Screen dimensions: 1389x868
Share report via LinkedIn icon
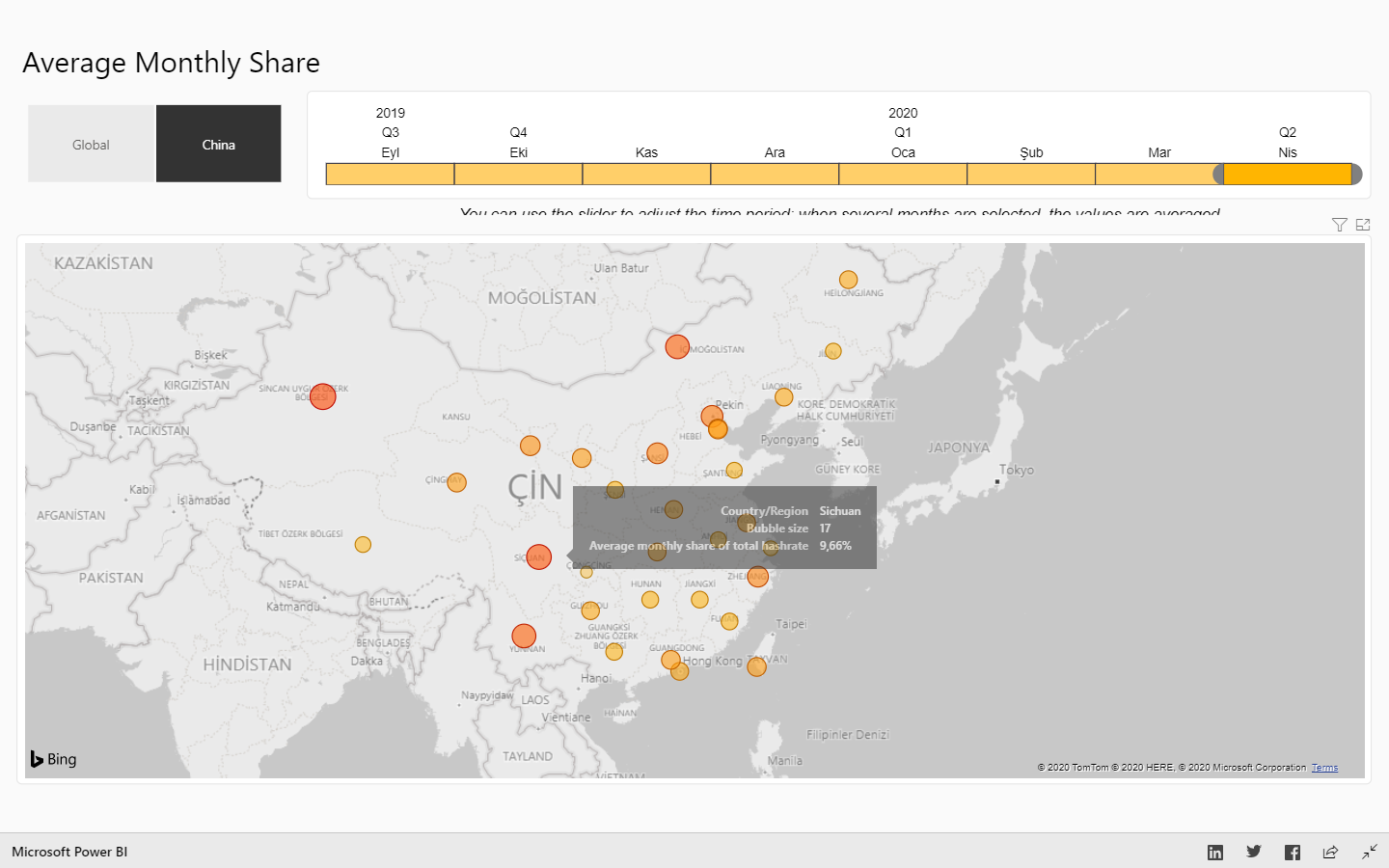pos(1215,852)
